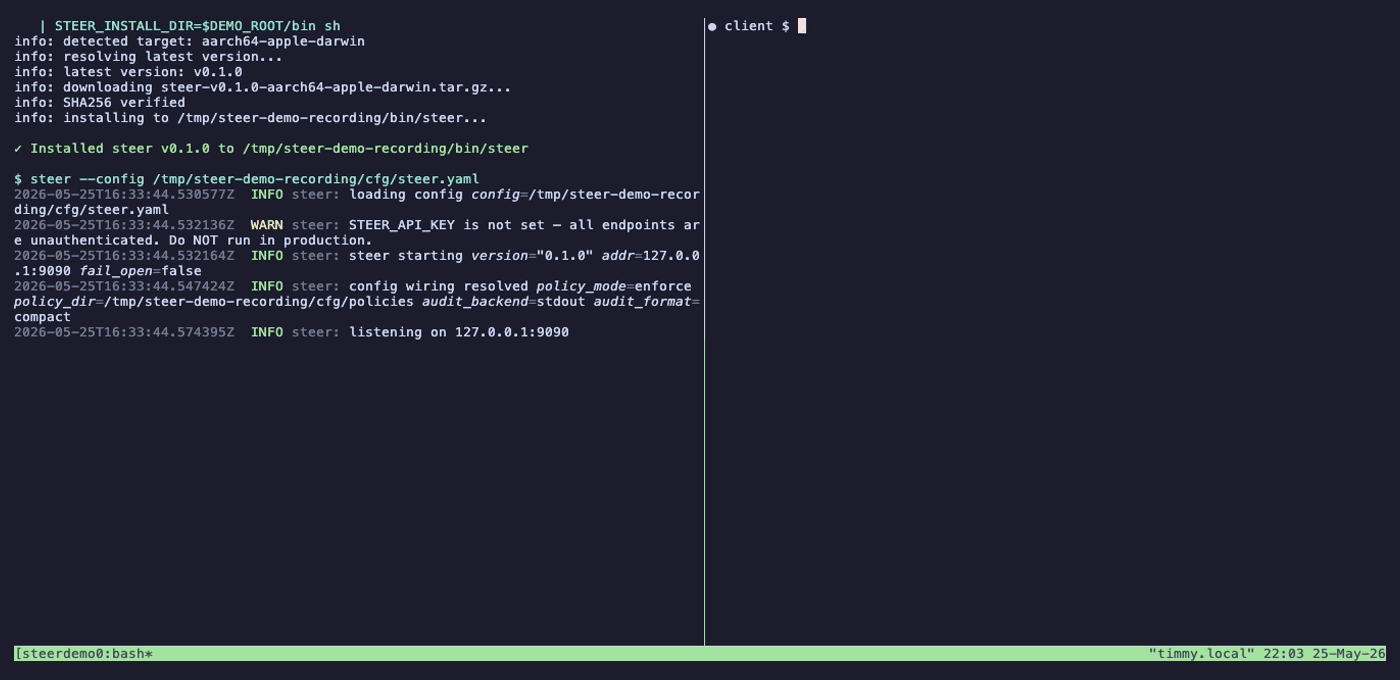Click the client prompt cursor in right pane
The image size is (1400, 680).
[x=802, y=26]
